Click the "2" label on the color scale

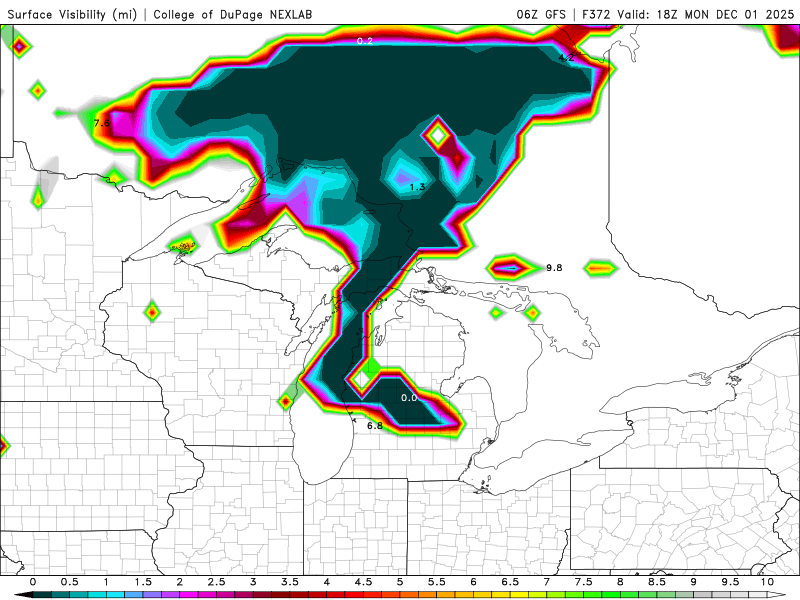pos(180,582)
